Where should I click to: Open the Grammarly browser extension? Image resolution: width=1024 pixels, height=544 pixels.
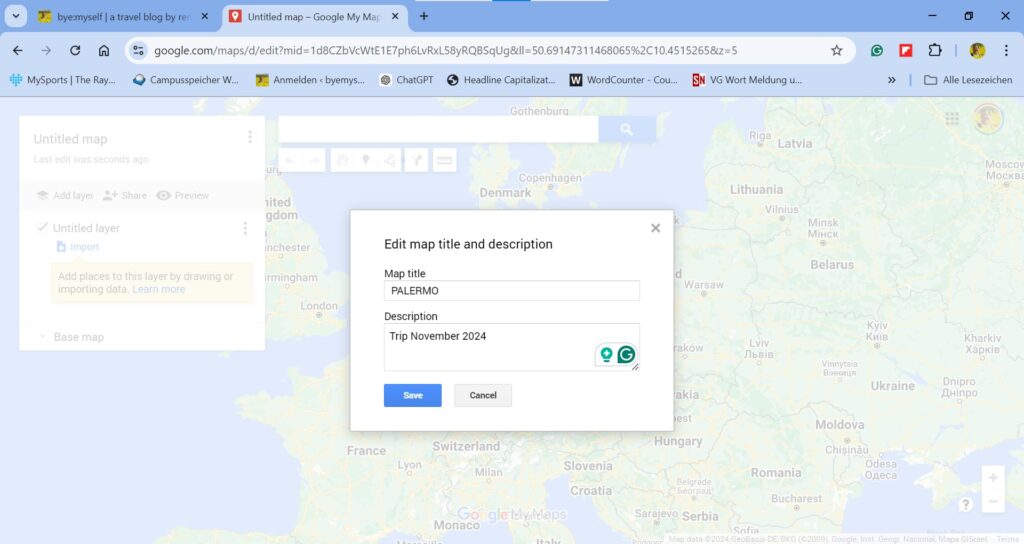click(x=877, y=50)
